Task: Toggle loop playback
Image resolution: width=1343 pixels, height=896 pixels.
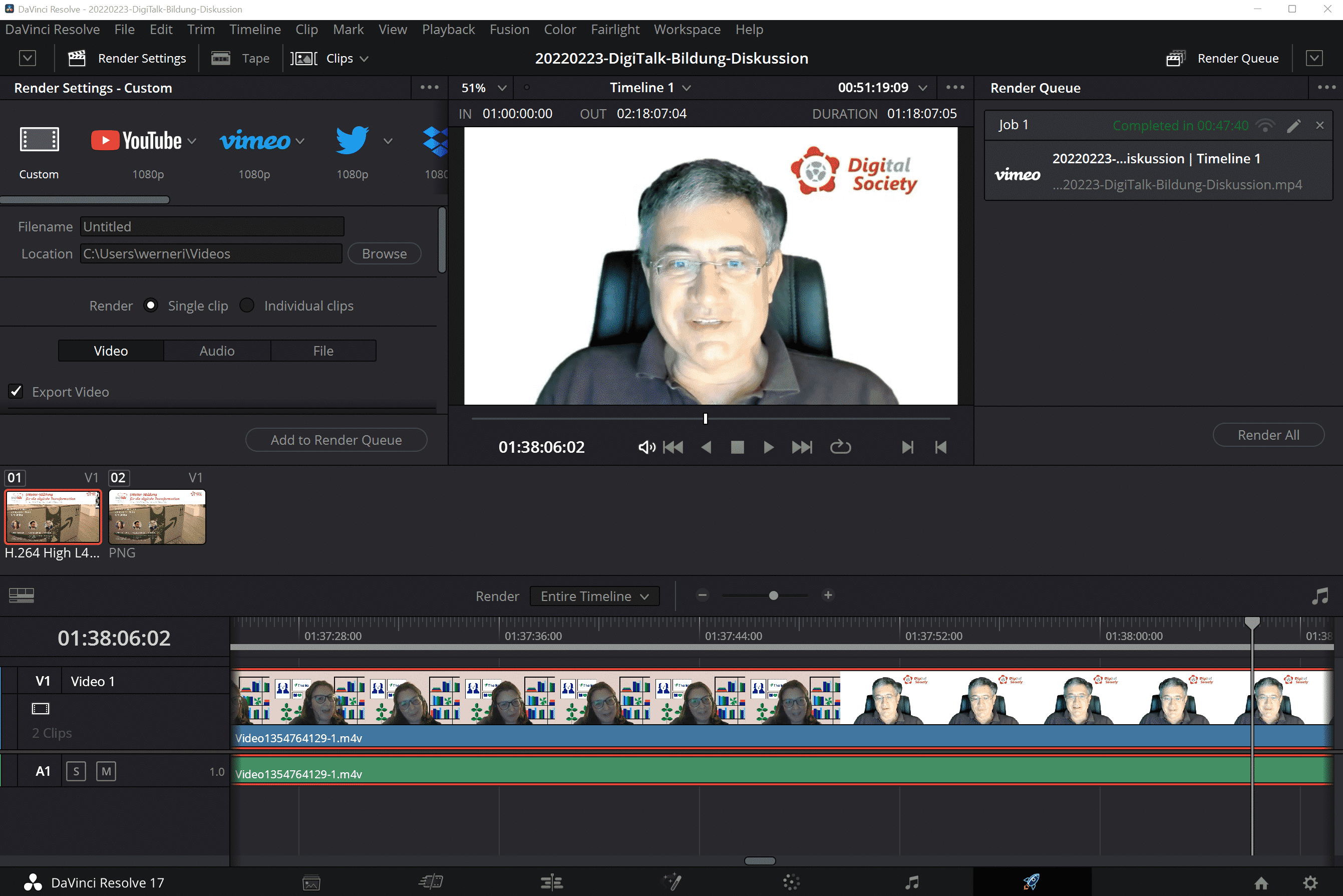Action: (840, 447)
